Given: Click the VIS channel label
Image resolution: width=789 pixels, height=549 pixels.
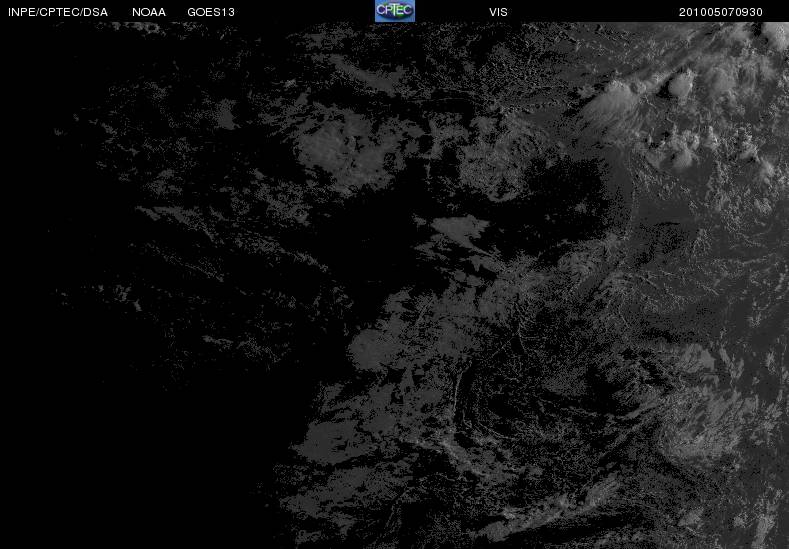Looking at the screenshot, I should pyautogui.click(x=498, y=12).
